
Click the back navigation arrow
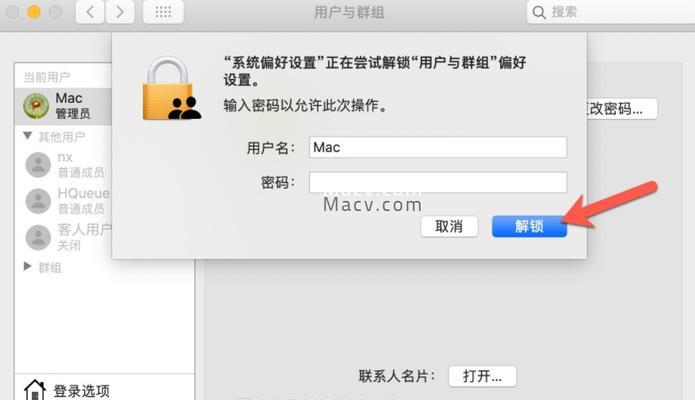pos(90,12)
